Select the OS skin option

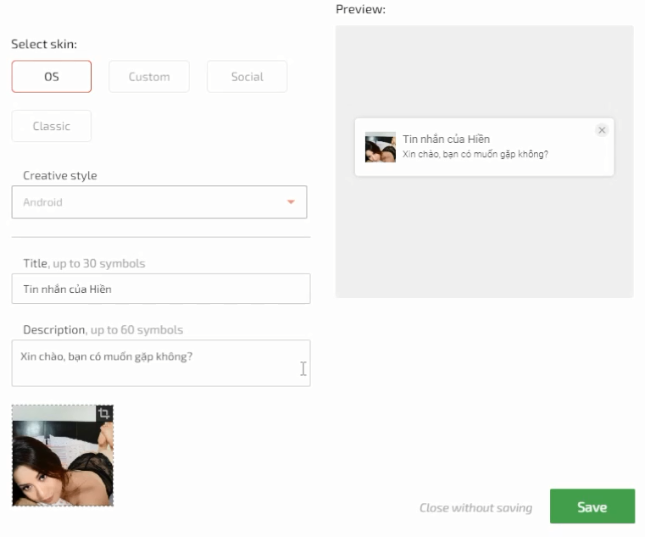(52, 77)
